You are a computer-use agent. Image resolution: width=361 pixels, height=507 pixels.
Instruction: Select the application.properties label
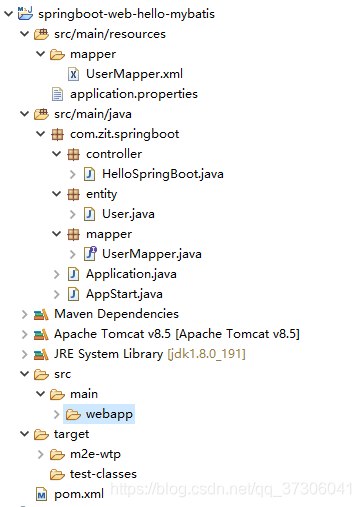[x=134, y=94]
